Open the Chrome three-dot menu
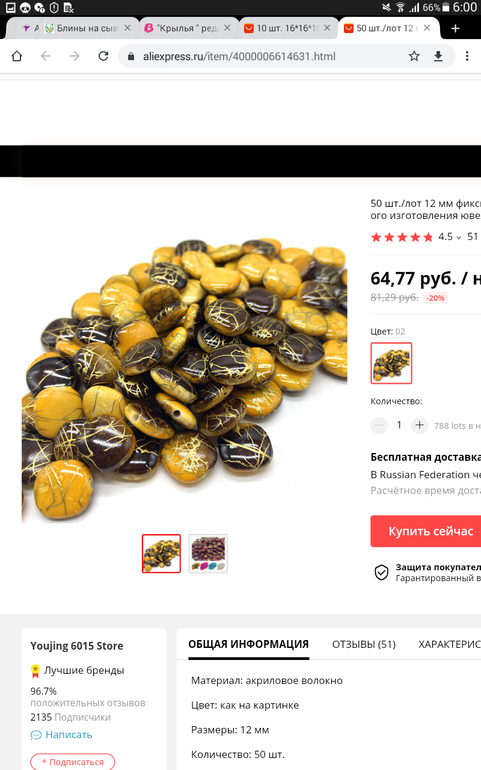This screenshot has width=481, height=770. pos(467,56)
